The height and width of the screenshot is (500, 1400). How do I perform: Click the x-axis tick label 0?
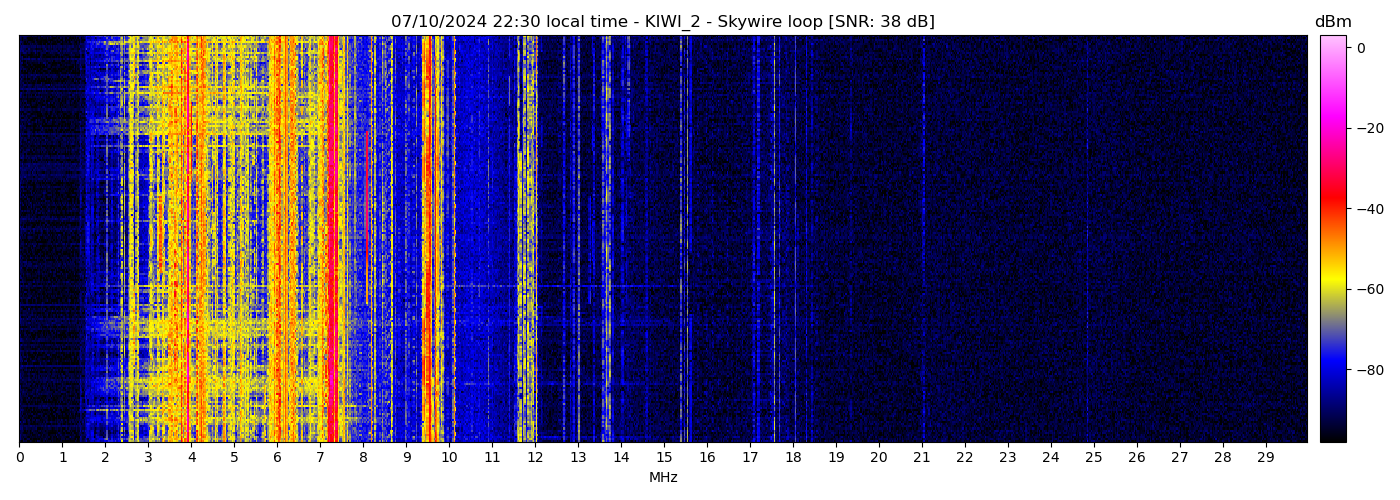[19, 458]
